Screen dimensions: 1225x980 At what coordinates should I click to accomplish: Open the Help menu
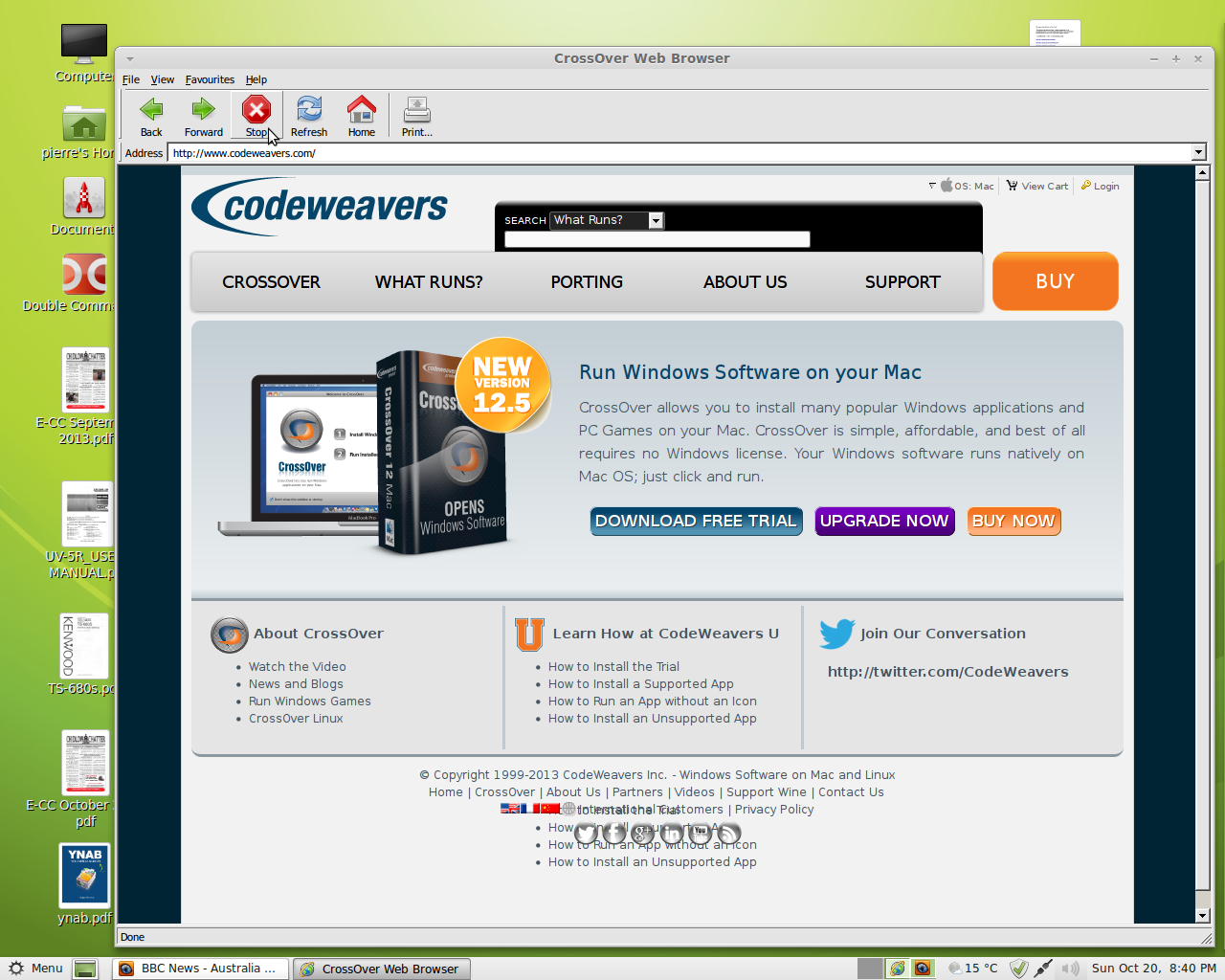pos(256,79)
